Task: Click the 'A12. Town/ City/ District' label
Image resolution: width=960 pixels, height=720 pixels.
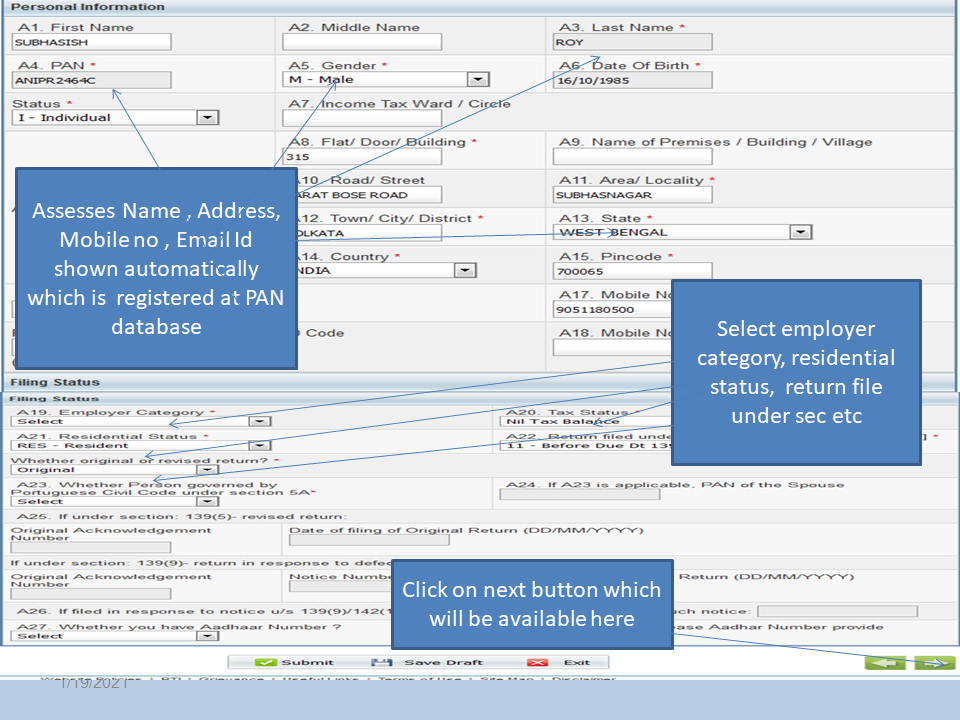Action: [388, 218]
